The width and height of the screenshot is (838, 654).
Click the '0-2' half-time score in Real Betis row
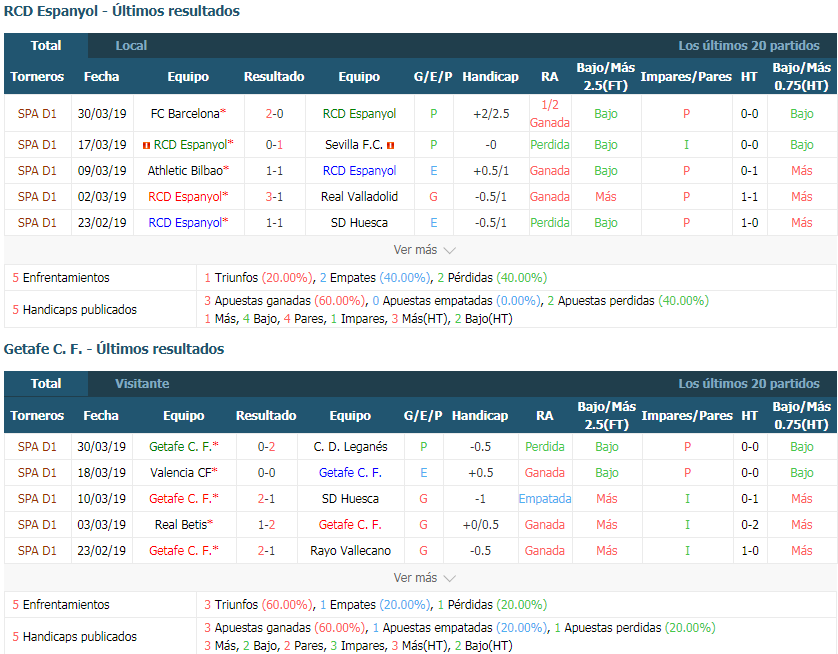[750, 525]
